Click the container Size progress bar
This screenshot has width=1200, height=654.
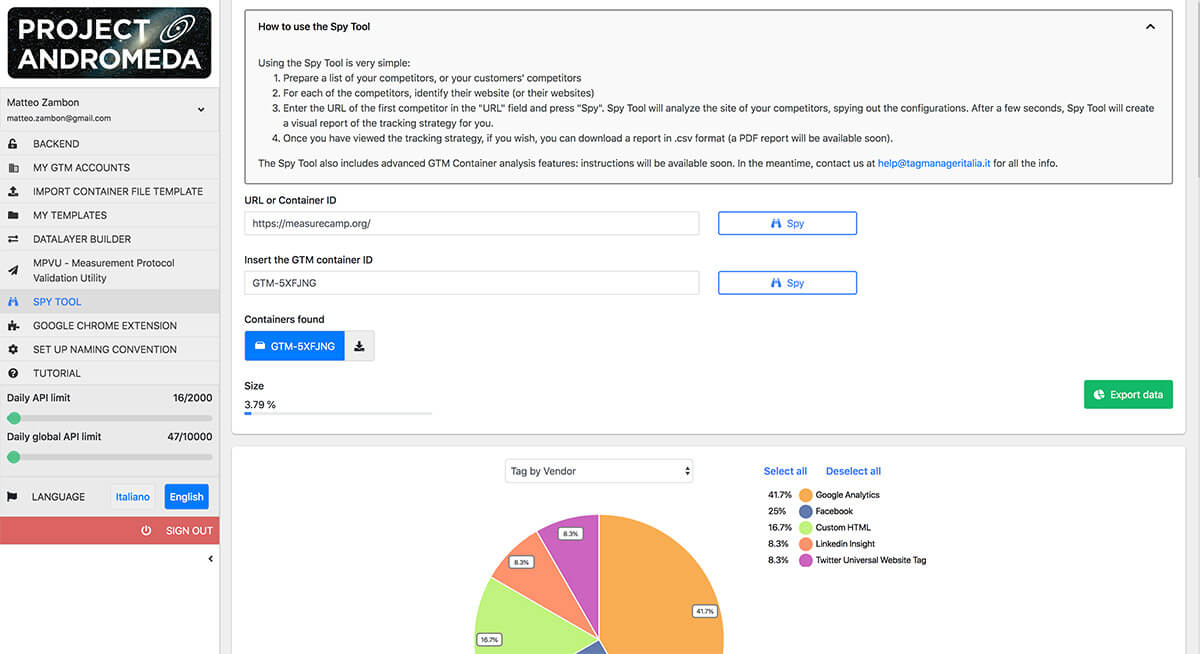point(338,413)
